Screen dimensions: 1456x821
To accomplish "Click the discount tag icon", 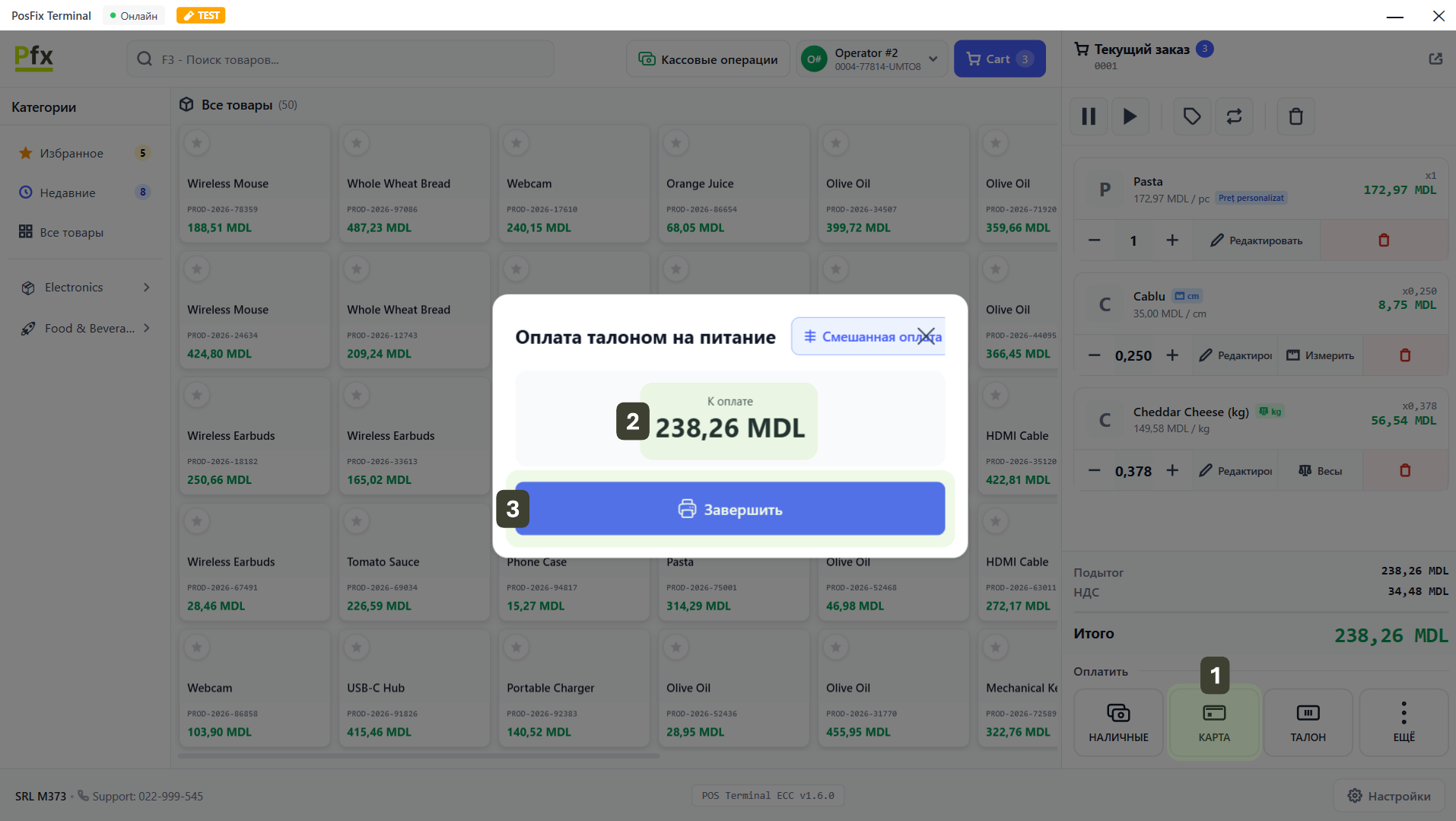I will pyautogui.click(x=1191, y=116).
